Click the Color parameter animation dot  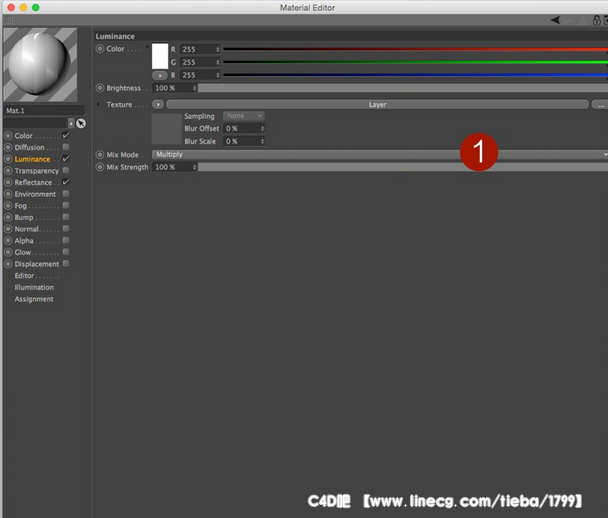coord(100,49)
